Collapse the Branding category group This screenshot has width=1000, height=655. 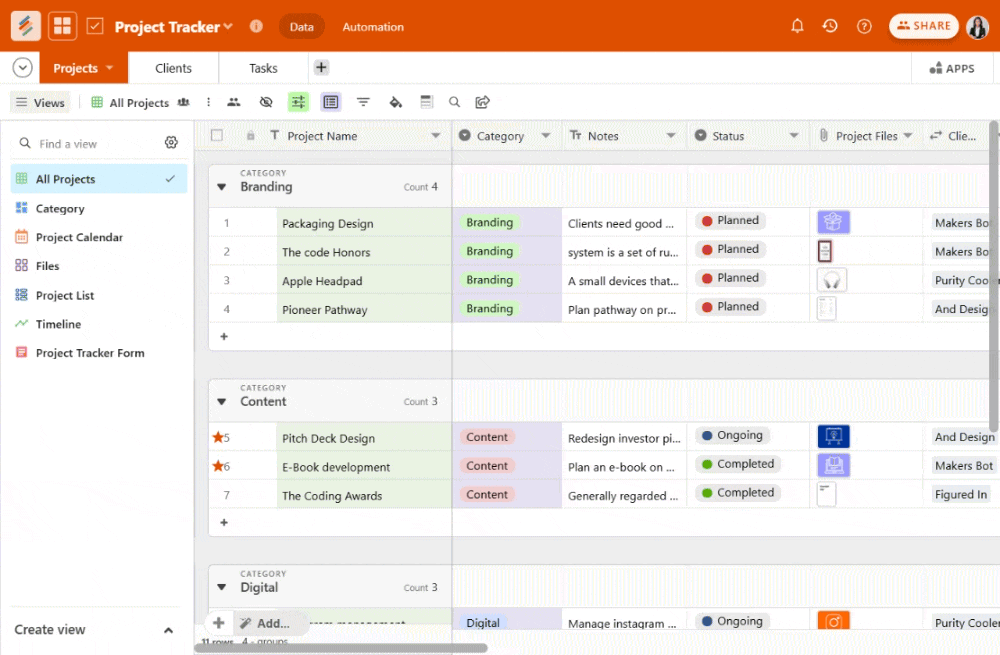tap(222, 187)
